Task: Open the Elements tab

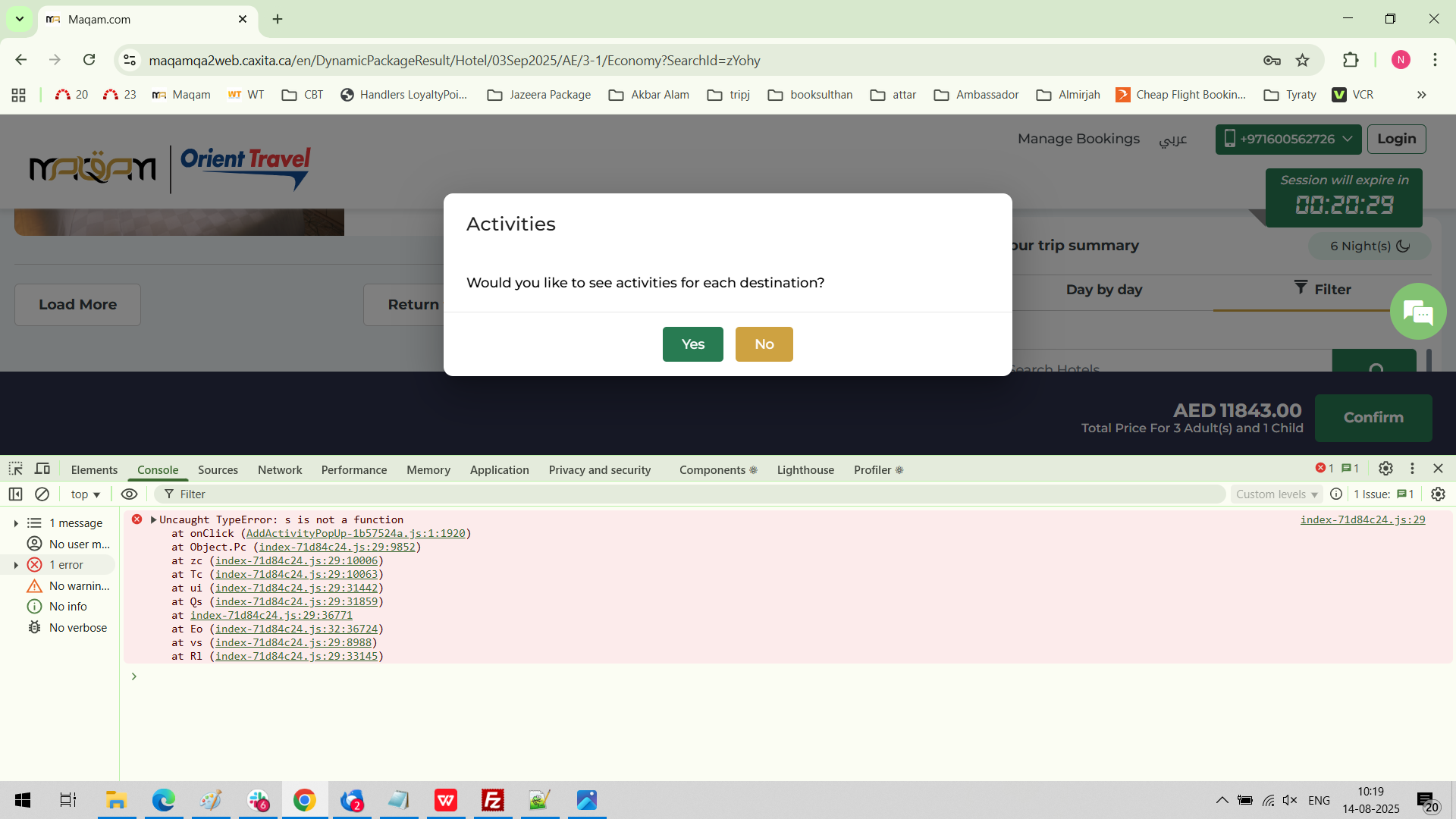Action: [94, 469]
